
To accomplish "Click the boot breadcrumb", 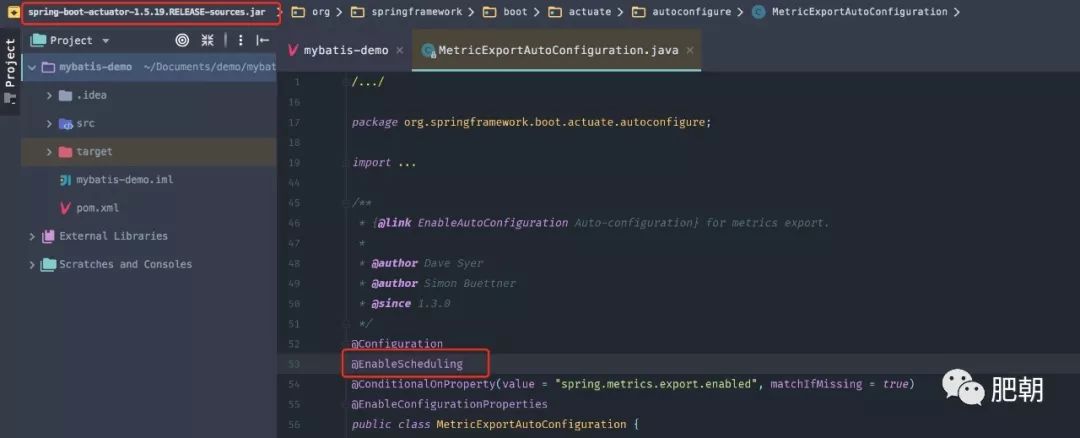I will (x=515, y=12).
